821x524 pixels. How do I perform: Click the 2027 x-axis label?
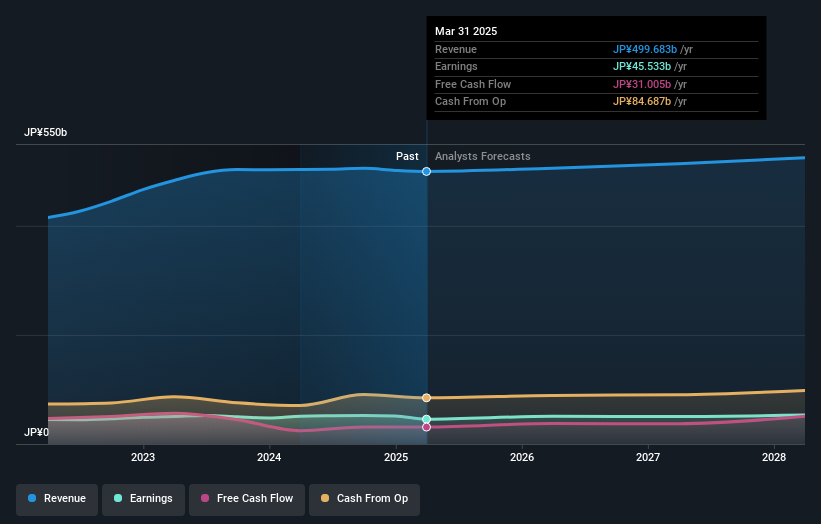(648, 457)
